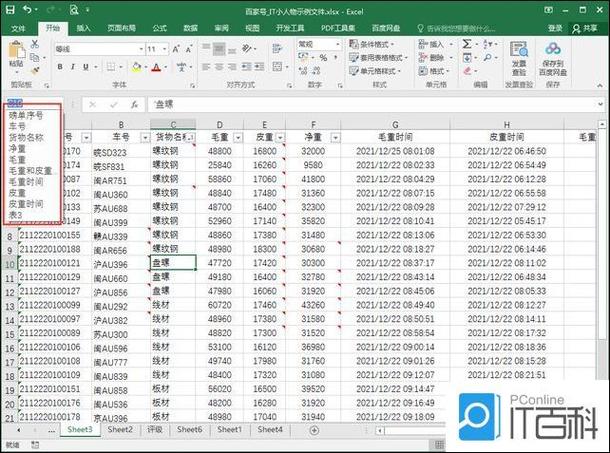Apply AutoSum using the sigma icon

point(466,44)
